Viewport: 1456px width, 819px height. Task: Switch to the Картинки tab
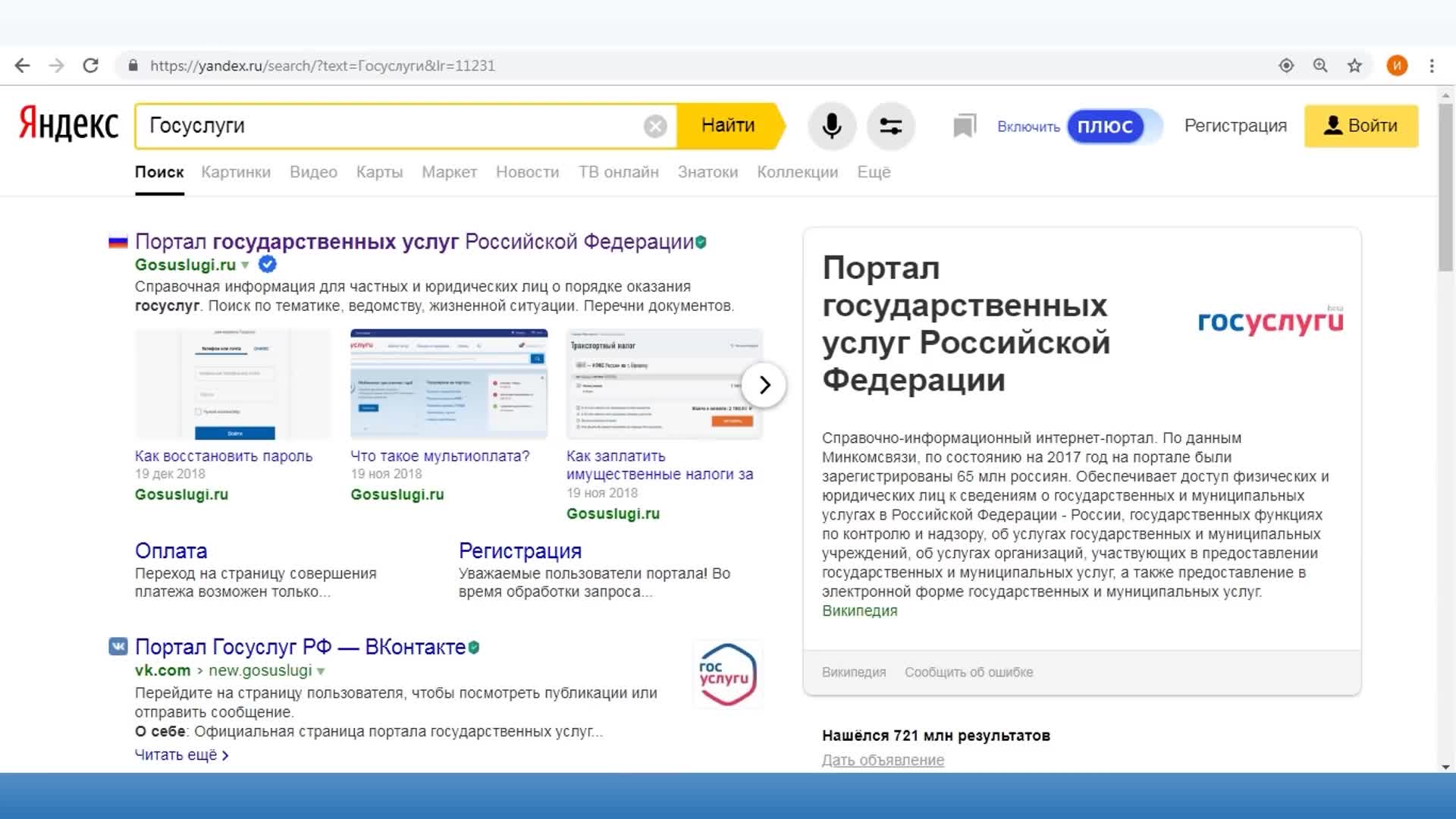pos(235,172)
